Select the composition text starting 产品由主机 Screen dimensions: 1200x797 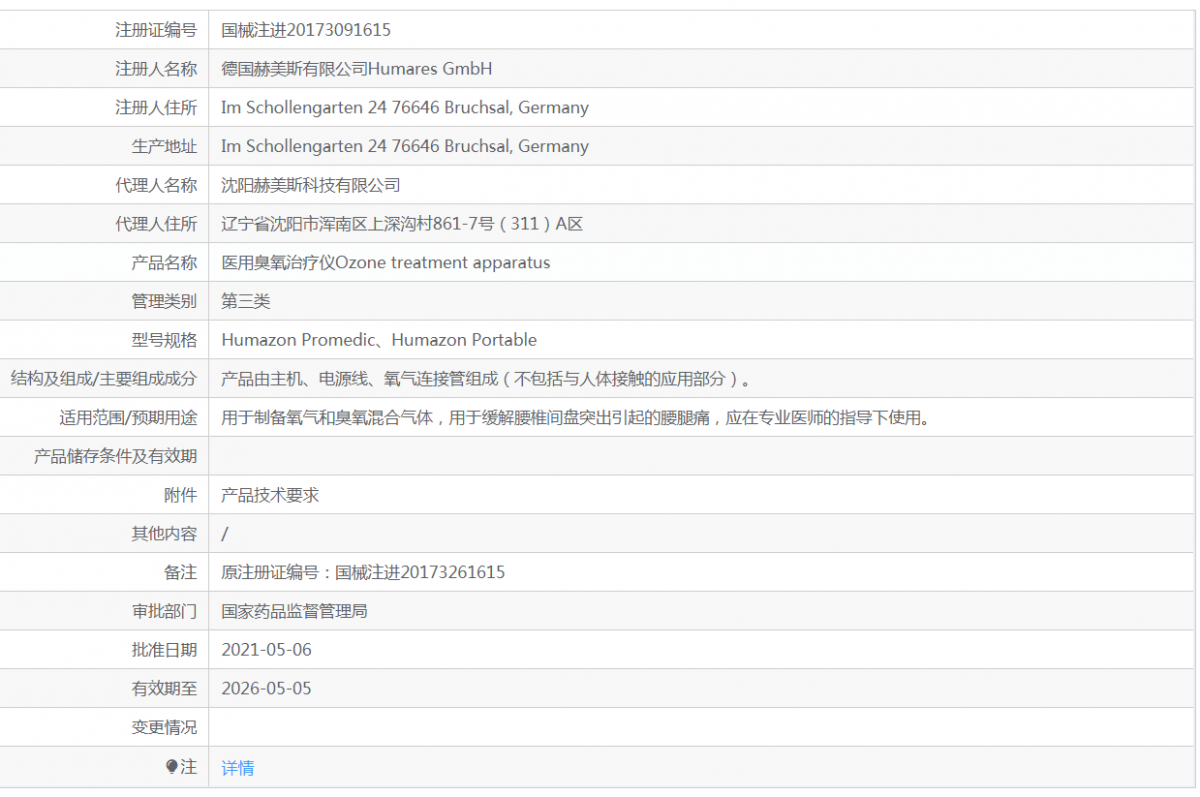click(486, 379)
